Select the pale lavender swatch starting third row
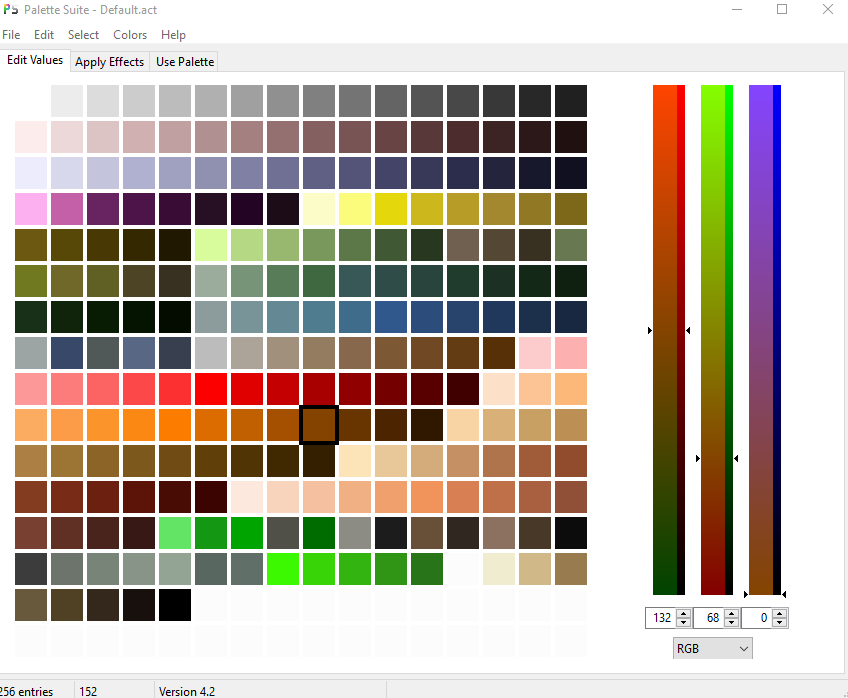Viewport: 848px width, 698px height. [x=31, y=173]
